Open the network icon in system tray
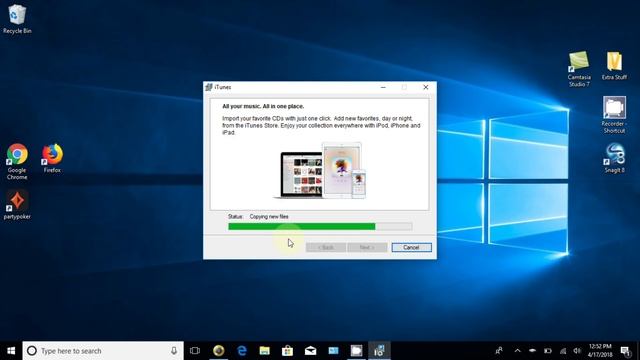 click(x=563, y=351)
